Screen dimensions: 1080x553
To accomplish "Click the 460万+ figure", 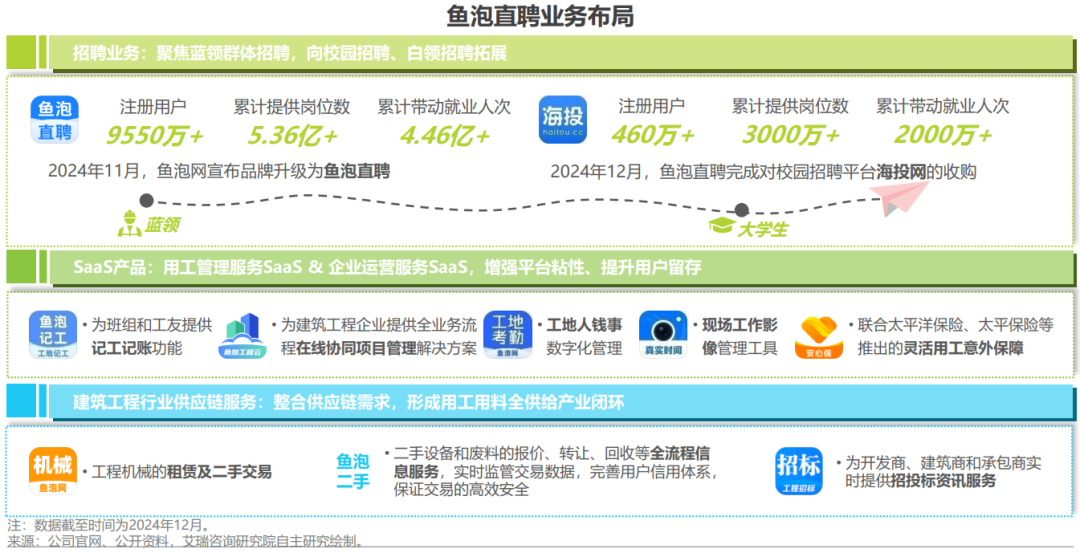I will coord(652,136).
